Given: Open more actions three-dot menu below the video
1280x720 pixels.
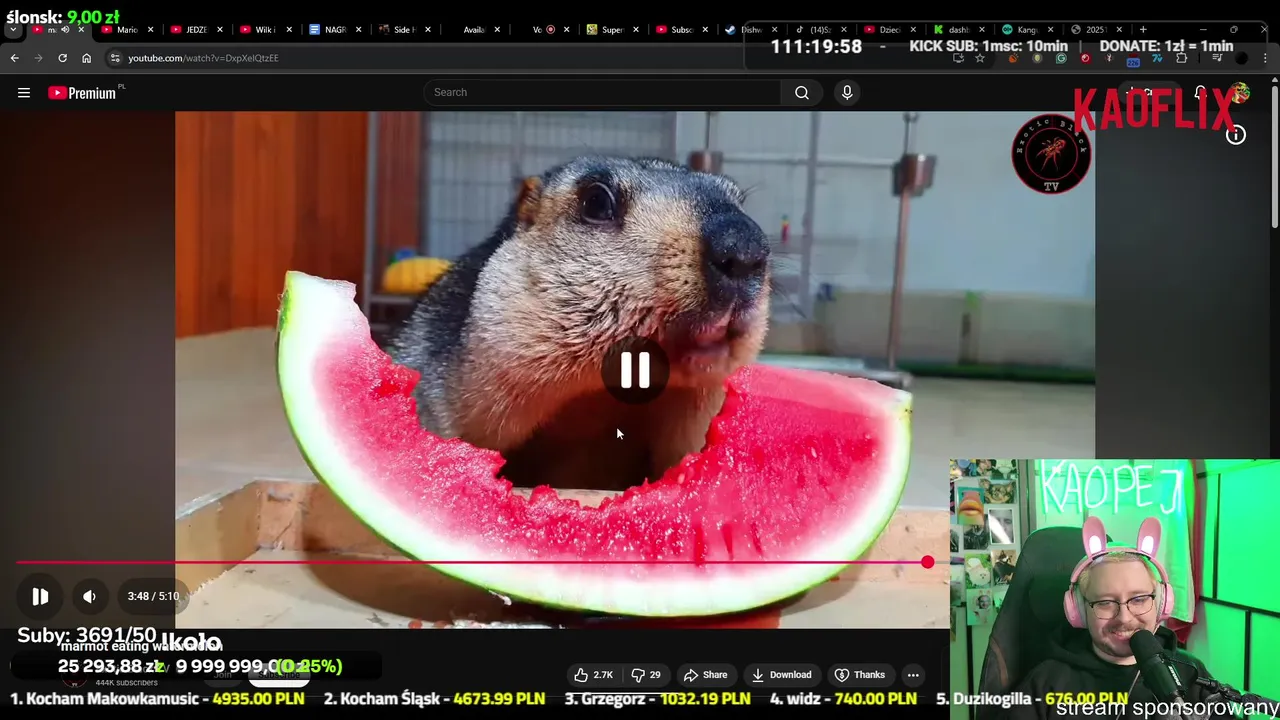Looking at the screenshot, I should point(912,675).
